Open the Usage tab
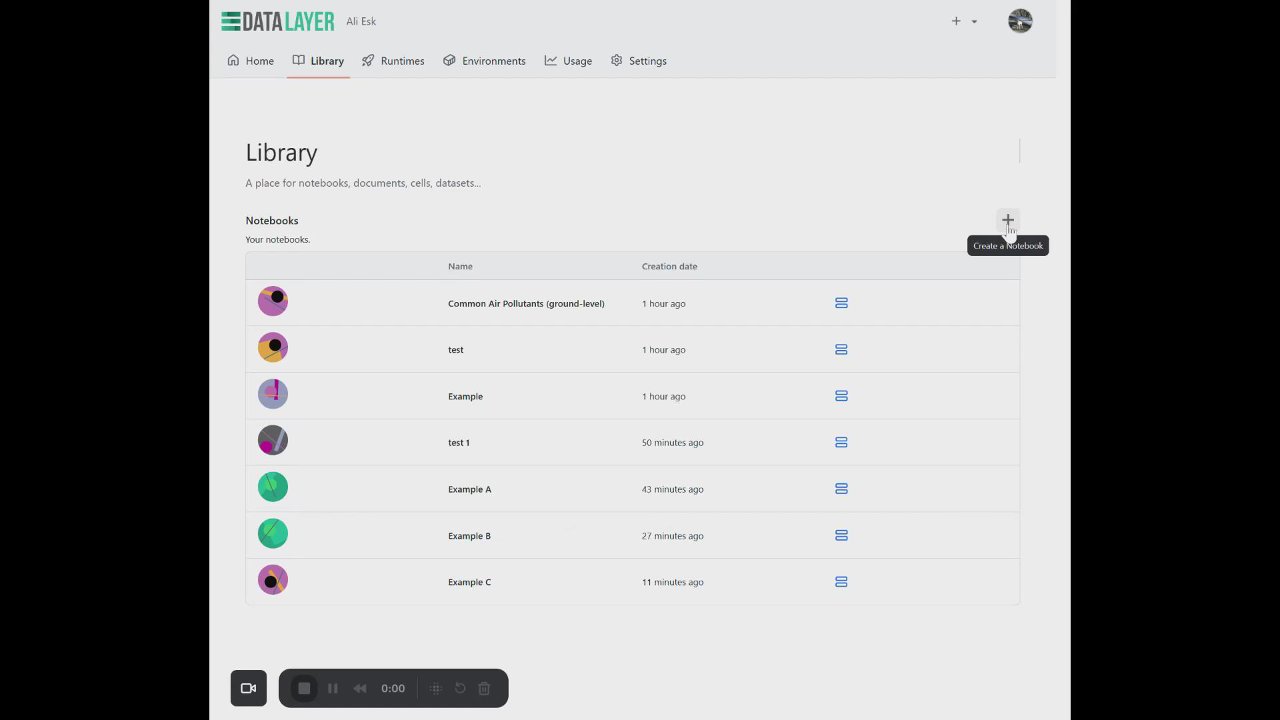Image resolution: width=1280 pixels, height=720 pixels. coord(568,61)
